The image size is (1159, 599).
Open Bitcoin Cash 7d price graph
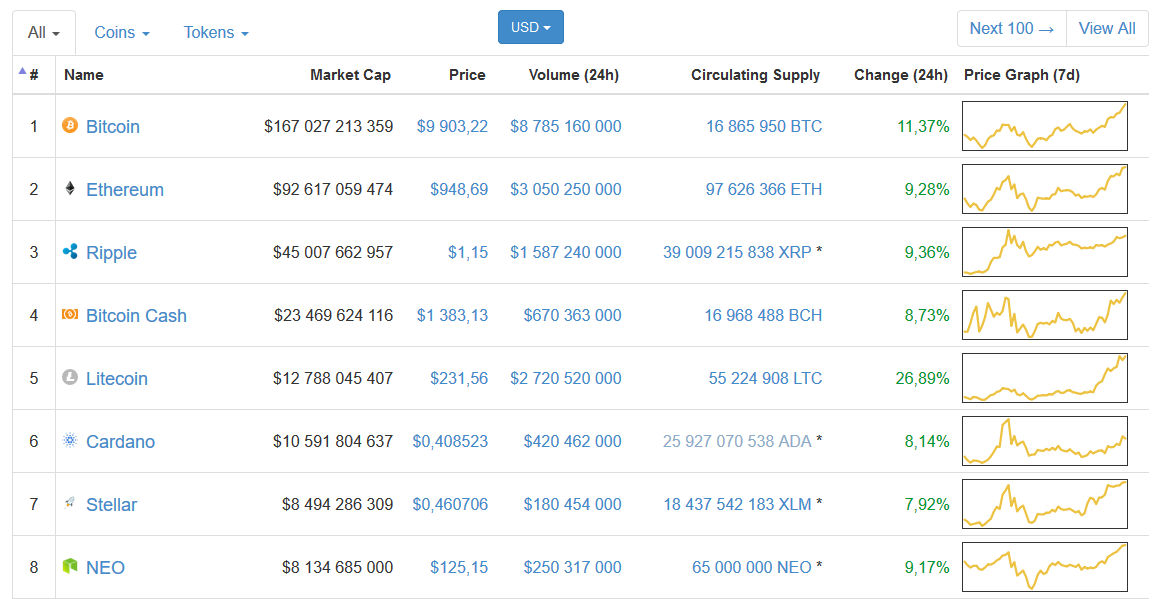coord(1044,314)
